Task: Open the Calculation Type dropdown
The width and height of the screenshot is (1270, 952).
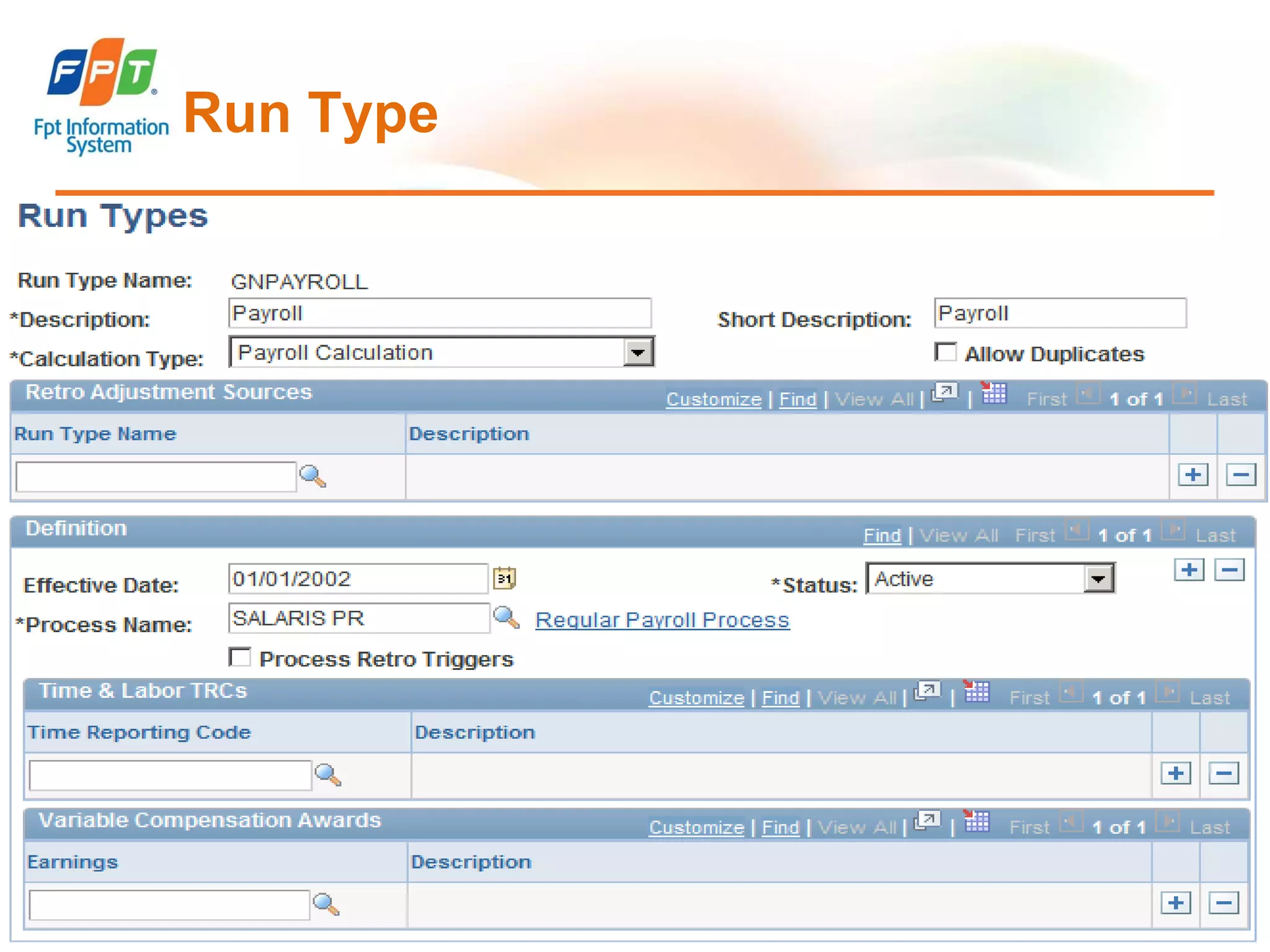Action: (x=638, y=353)
